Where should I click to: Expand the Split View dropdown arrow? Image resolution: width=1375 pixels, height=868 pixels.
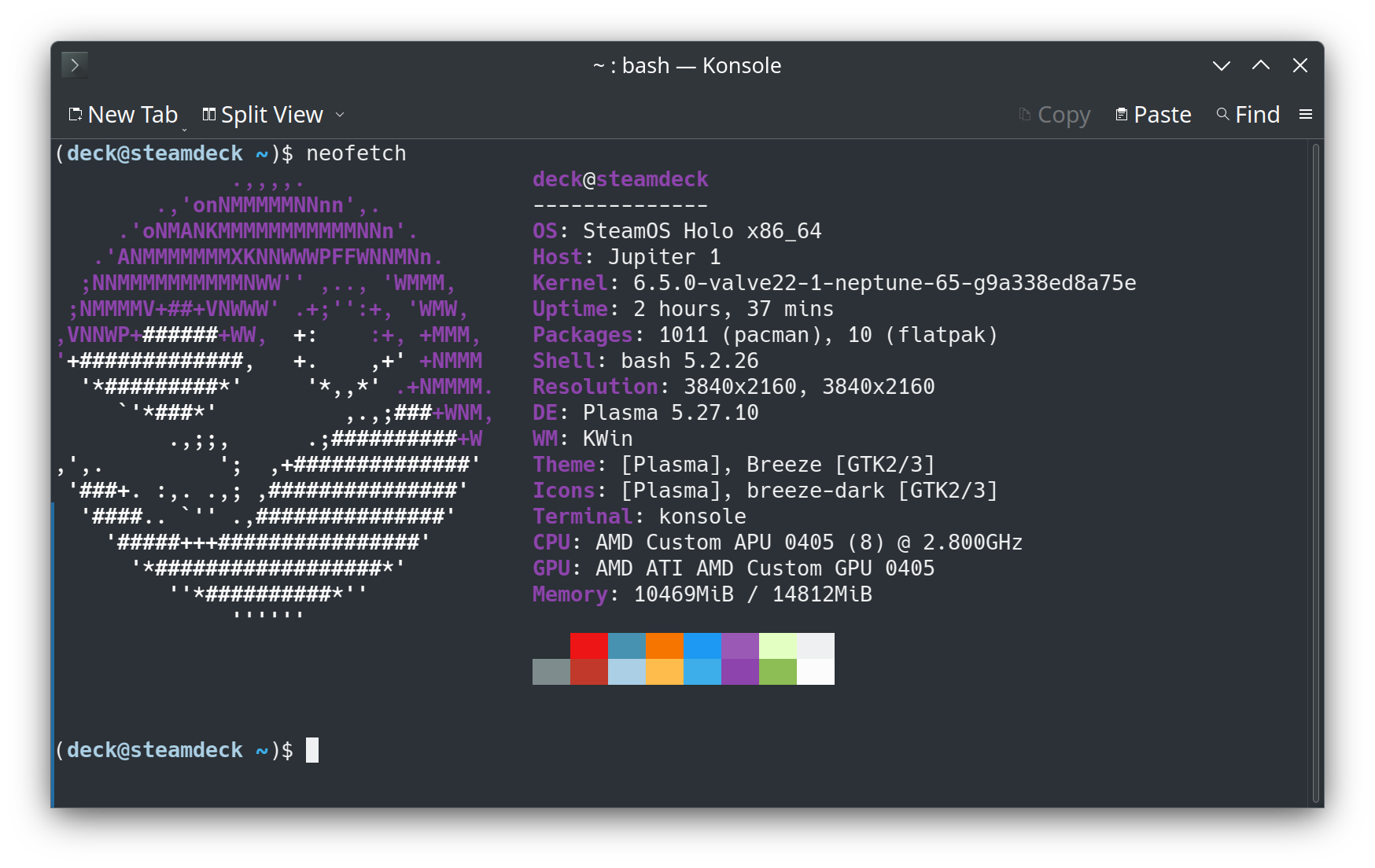coord(340,115)
